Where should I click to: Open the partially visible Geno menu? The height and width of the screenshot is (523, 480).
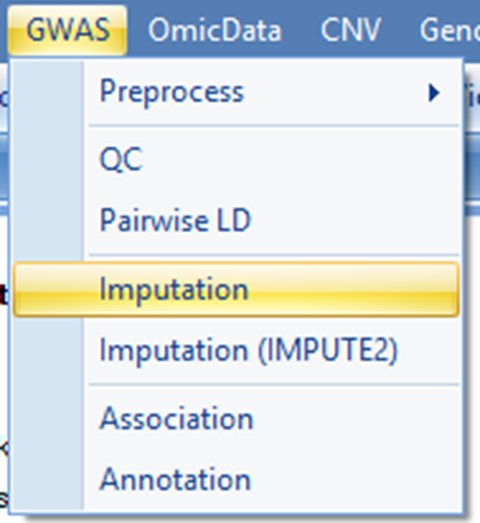coord(449,30)
